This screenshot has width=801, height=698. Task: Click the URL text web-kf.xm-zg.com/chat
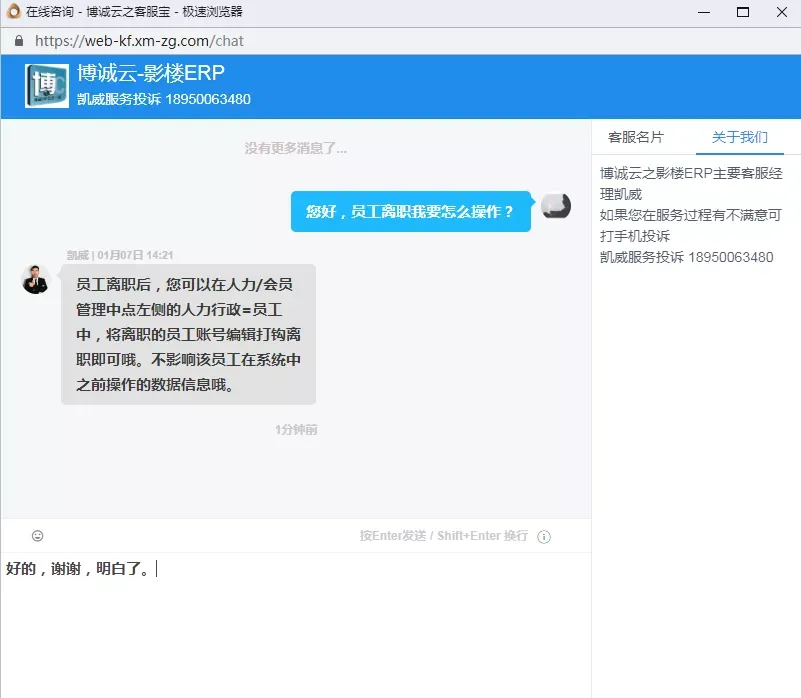click(x=139, y=41)
